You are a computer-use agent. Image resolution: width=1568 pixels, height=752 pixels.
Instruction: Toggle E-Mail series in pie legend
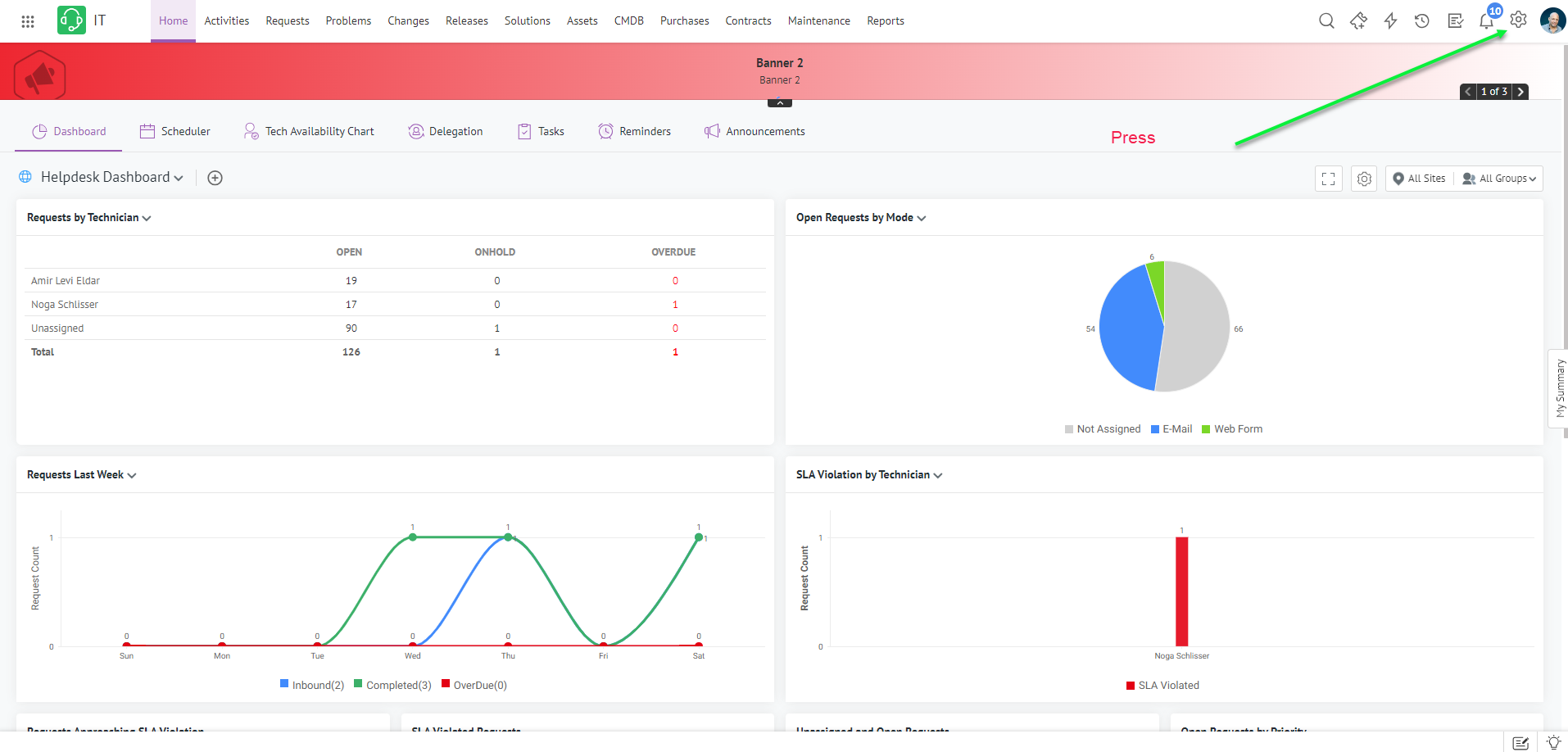[1171, 429]
